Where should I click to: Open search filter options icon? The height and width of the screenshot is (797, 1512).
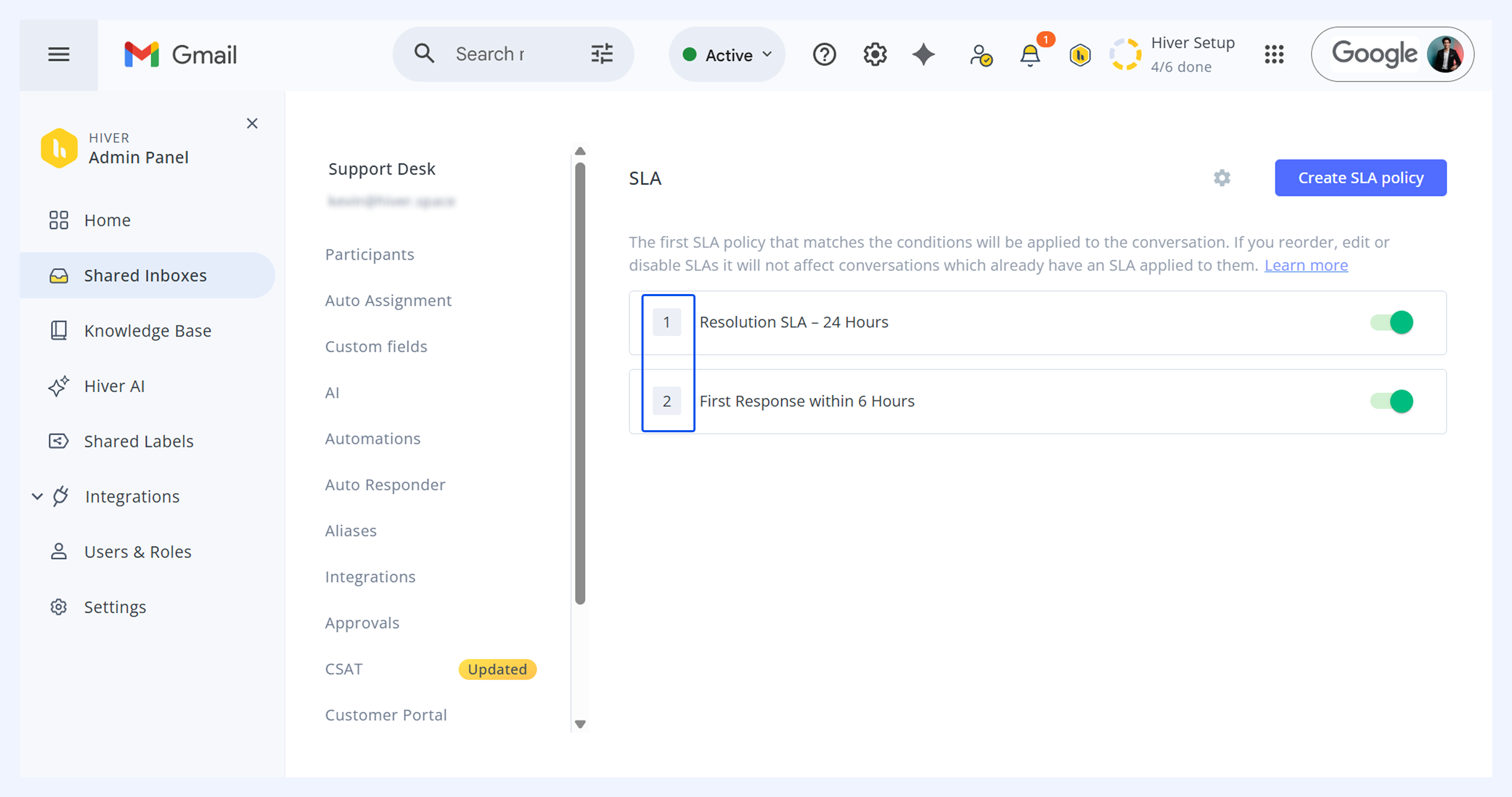(601, 54)
